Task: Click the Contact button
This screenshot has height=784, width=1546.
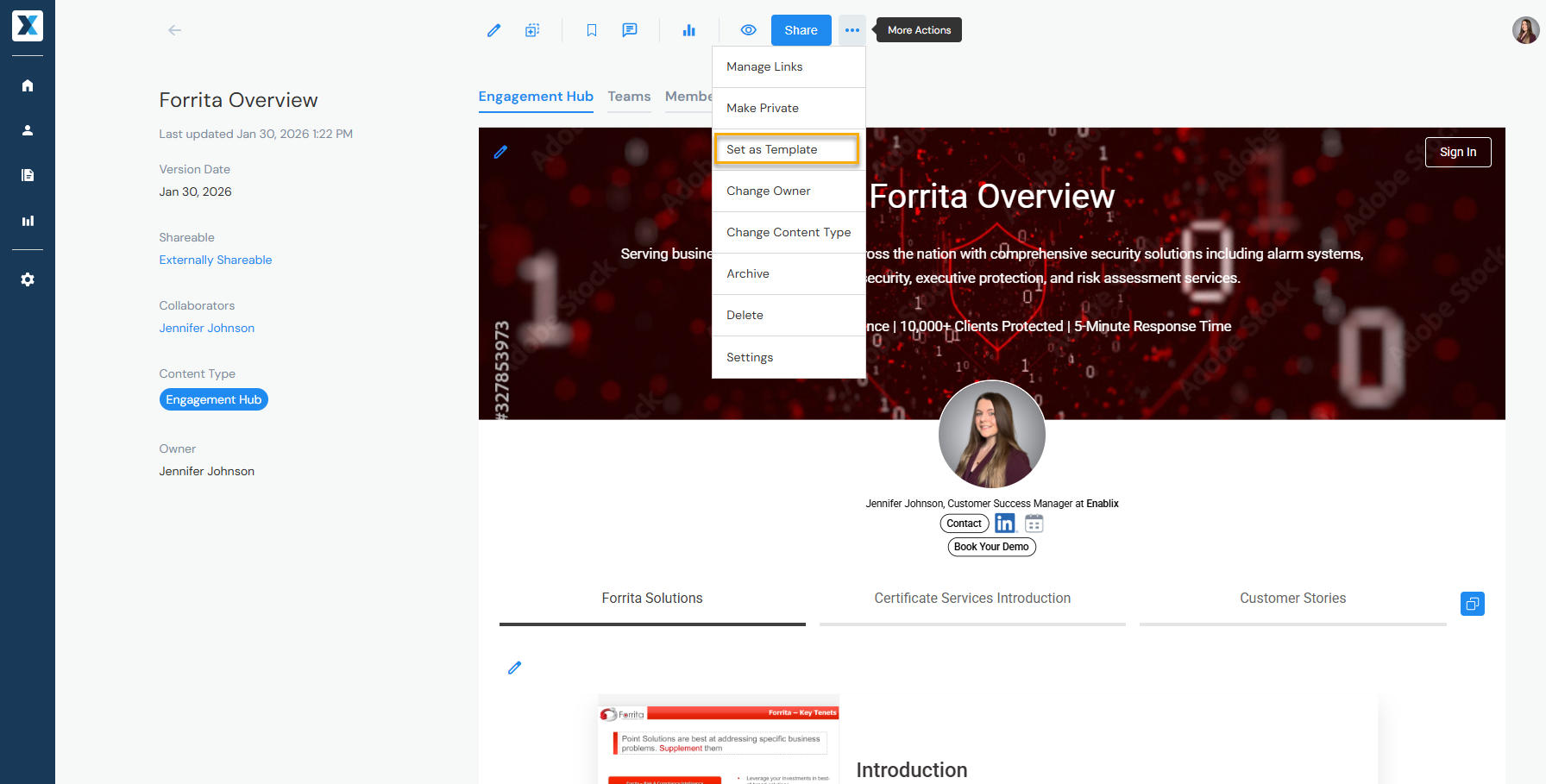Action: click(965, 524)
